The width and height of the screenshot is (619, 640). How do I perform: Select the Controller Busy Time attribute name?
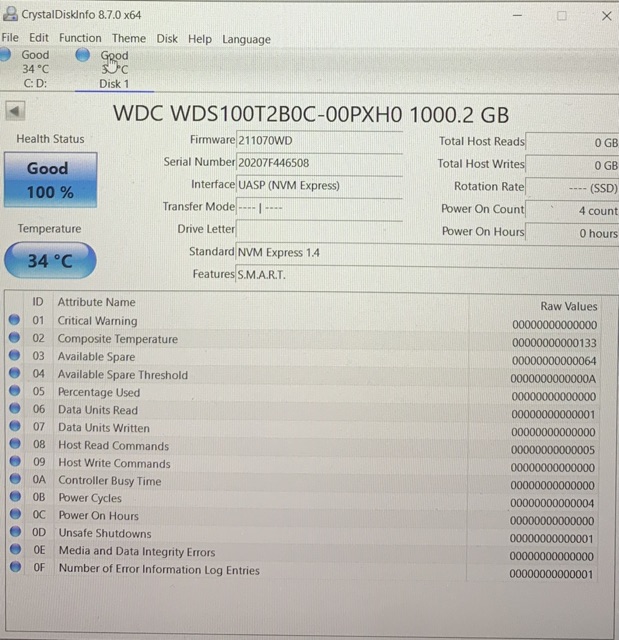(110, 481)
